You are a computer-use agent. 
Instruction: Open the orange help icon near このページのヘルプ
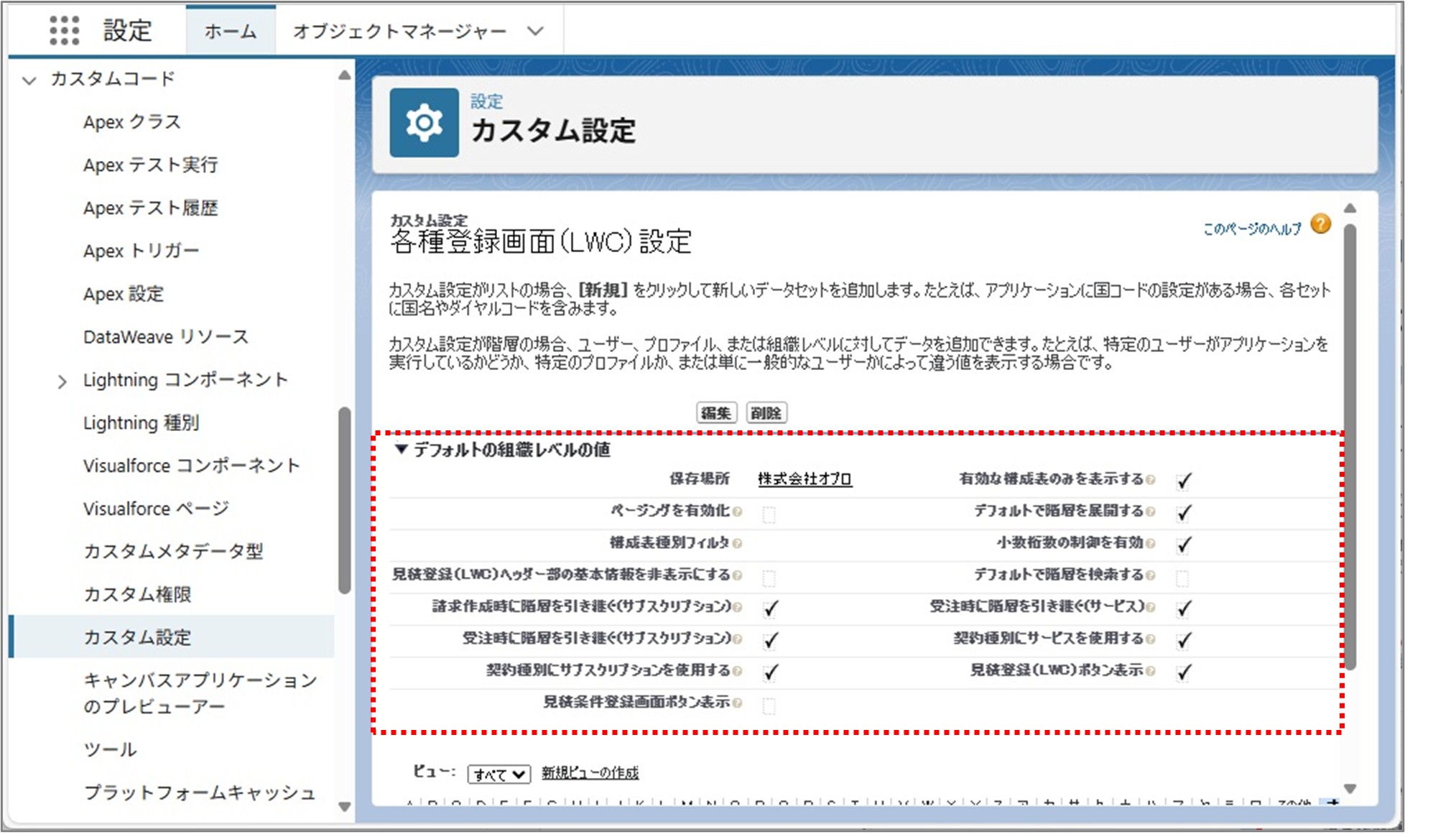(1322, 224)
